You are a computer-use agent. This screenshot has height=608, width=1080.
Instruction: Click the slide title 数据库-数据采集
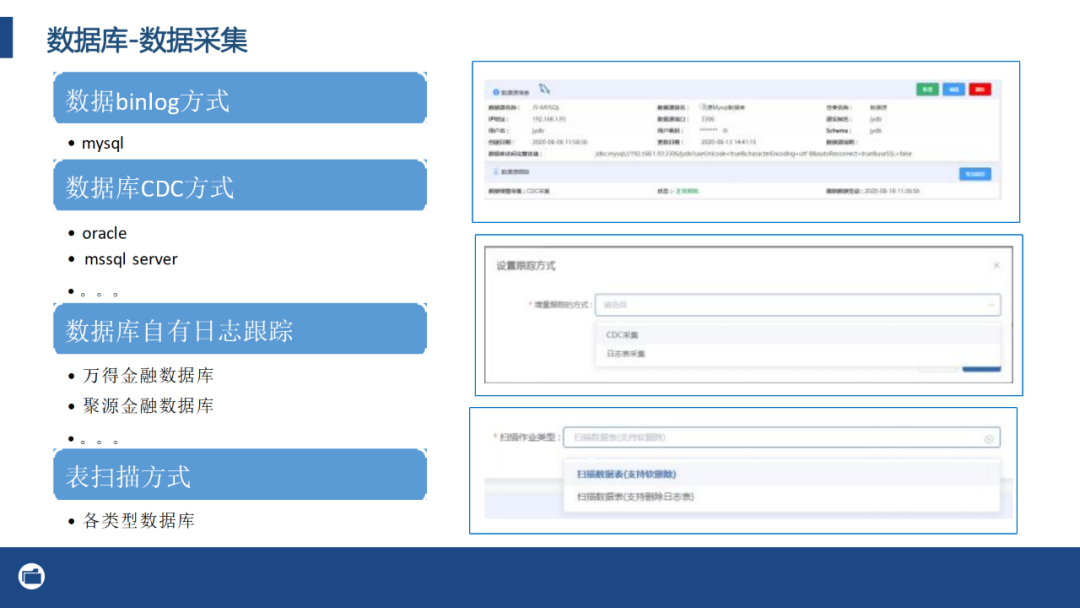tap(147, 40)
